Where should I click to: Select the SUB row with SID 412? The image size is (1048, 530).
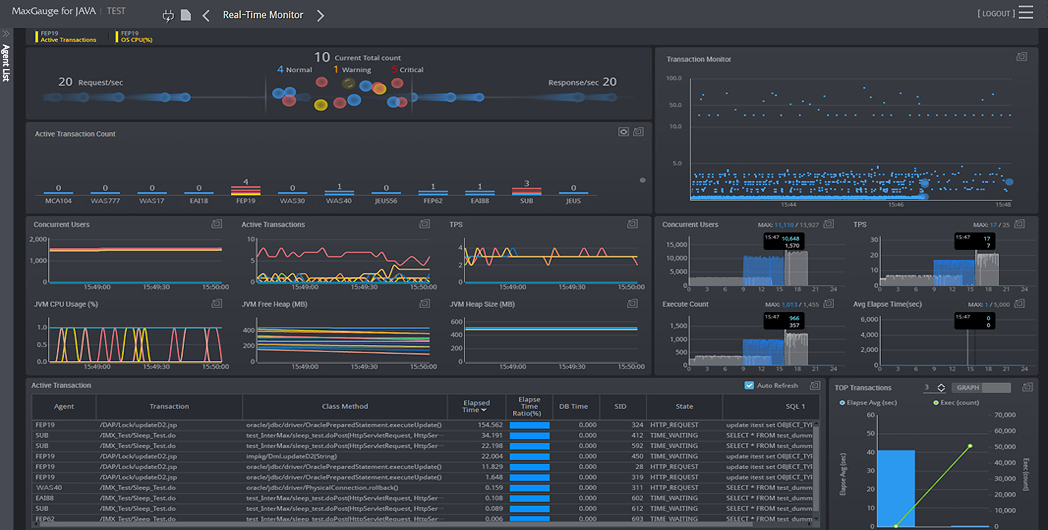coord(422,435)
